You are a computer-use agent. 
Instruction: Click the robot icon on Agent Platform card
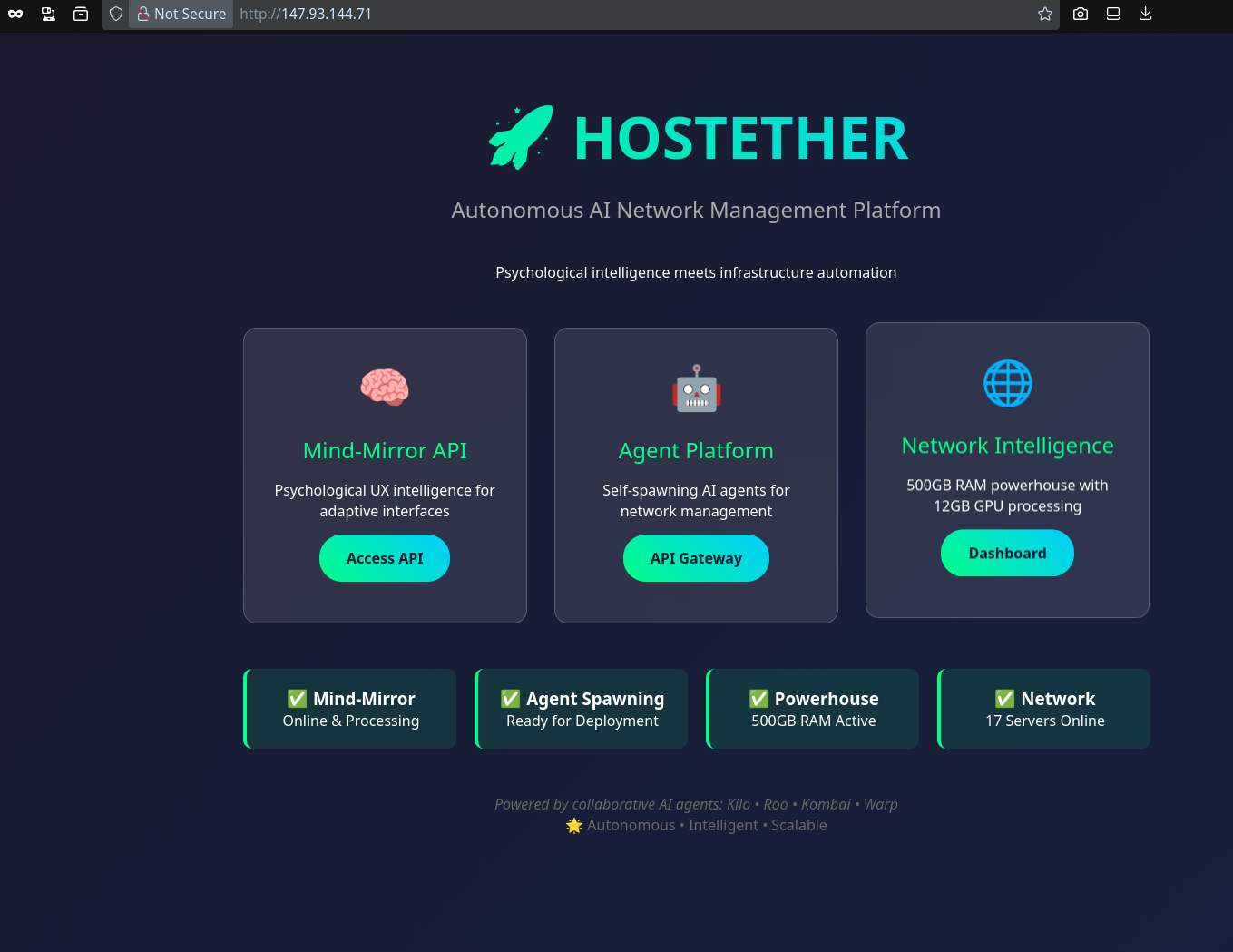click(696, 388)
